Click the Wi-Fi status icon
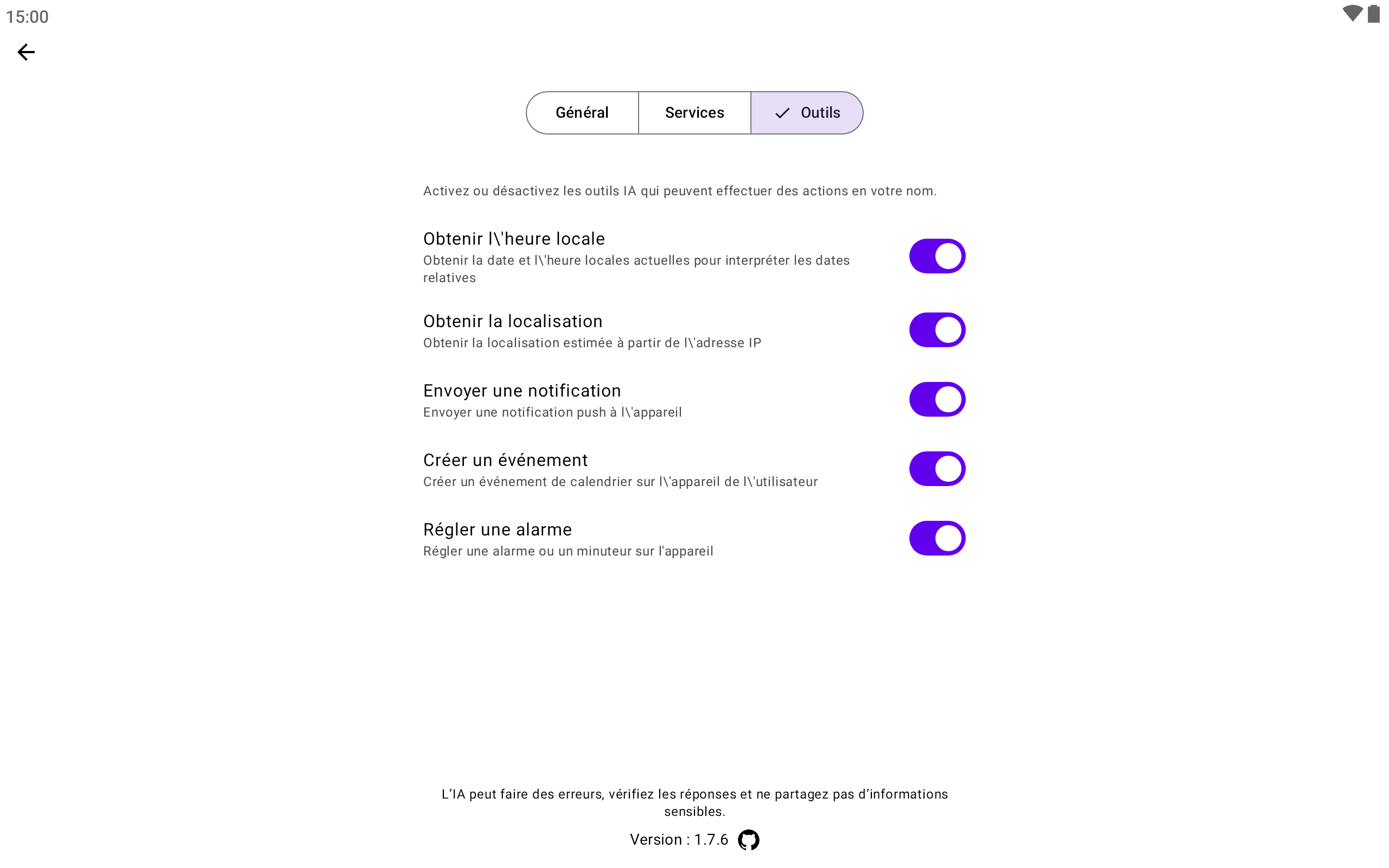 pyautogui.click(x=1352, y=14)
